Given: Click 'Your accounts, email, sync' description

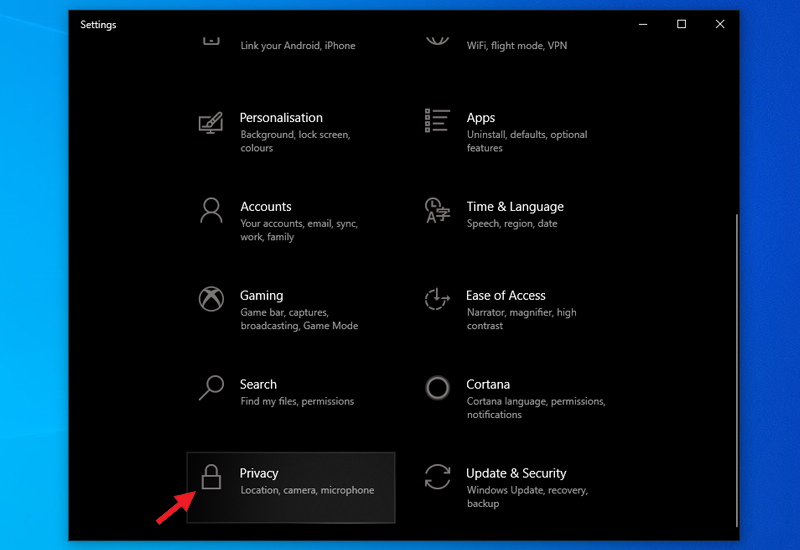Looking at the screenshot, I should [299, 230].
